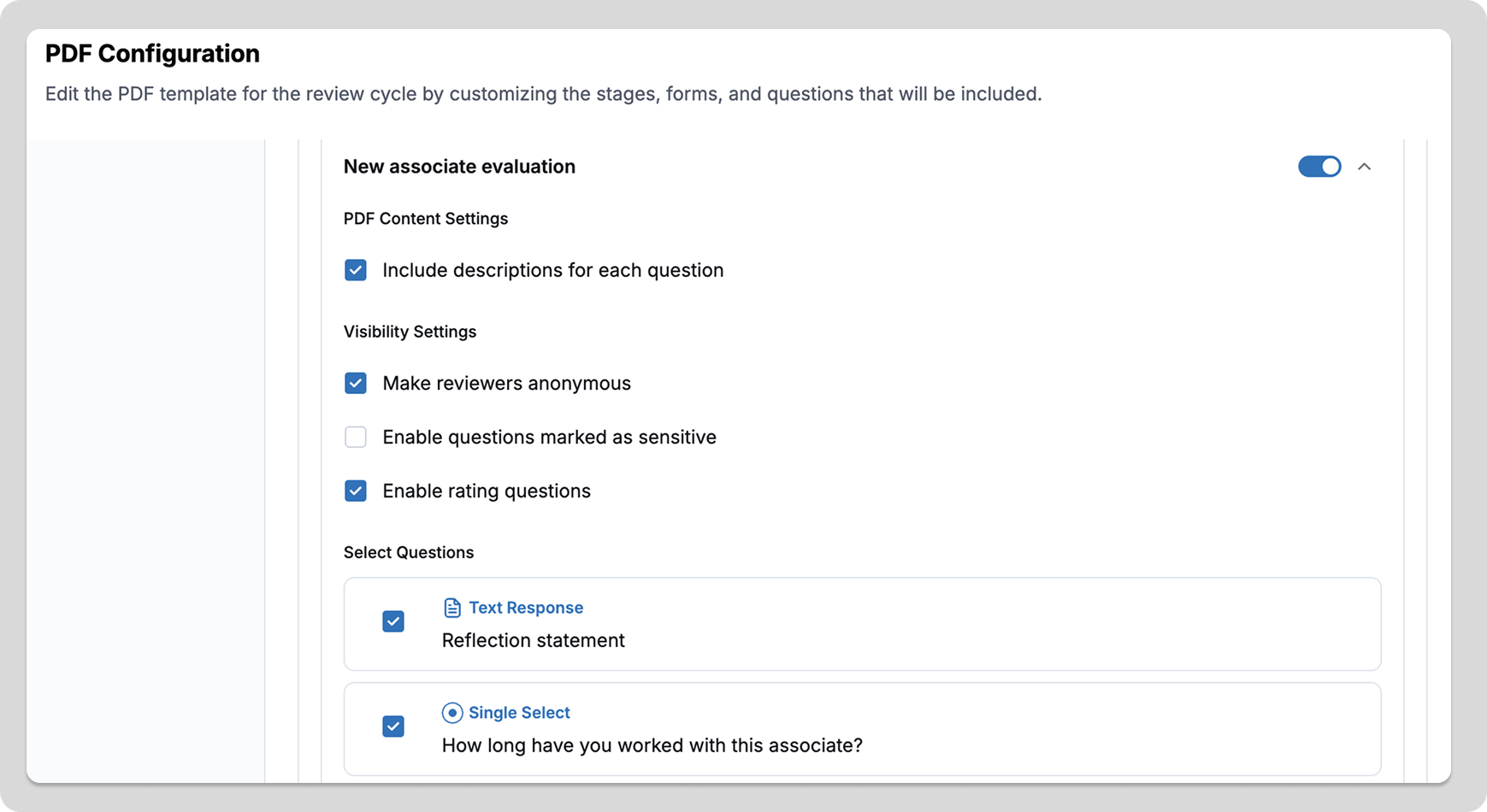
Task: Check Enable questions marked as sensitive
Action: pos(356,437)
